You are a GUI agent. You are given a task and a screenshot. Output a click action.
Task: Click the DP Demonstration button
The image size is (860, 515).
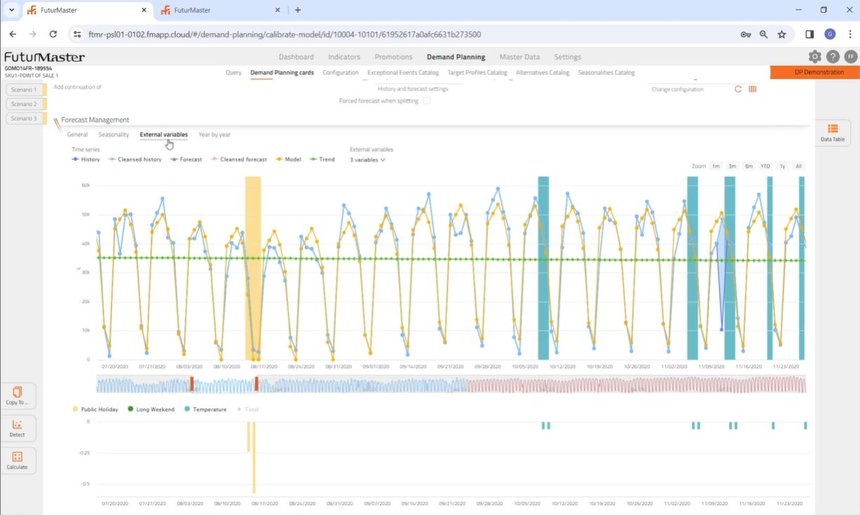tap(815, 72)
